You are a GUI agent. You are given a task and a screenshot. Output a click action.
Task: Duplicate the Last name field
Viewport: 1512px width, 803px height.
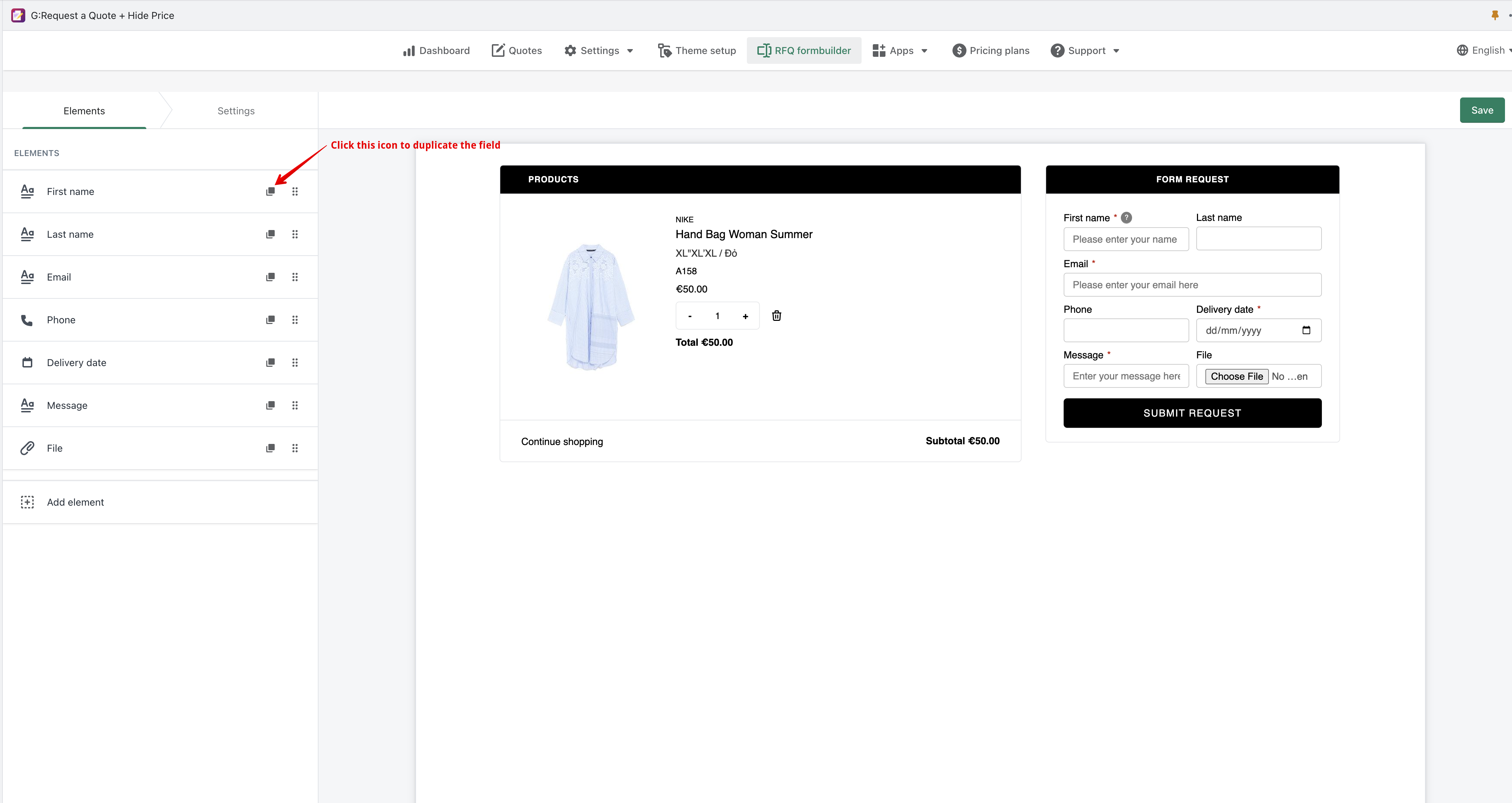[270, 234]
